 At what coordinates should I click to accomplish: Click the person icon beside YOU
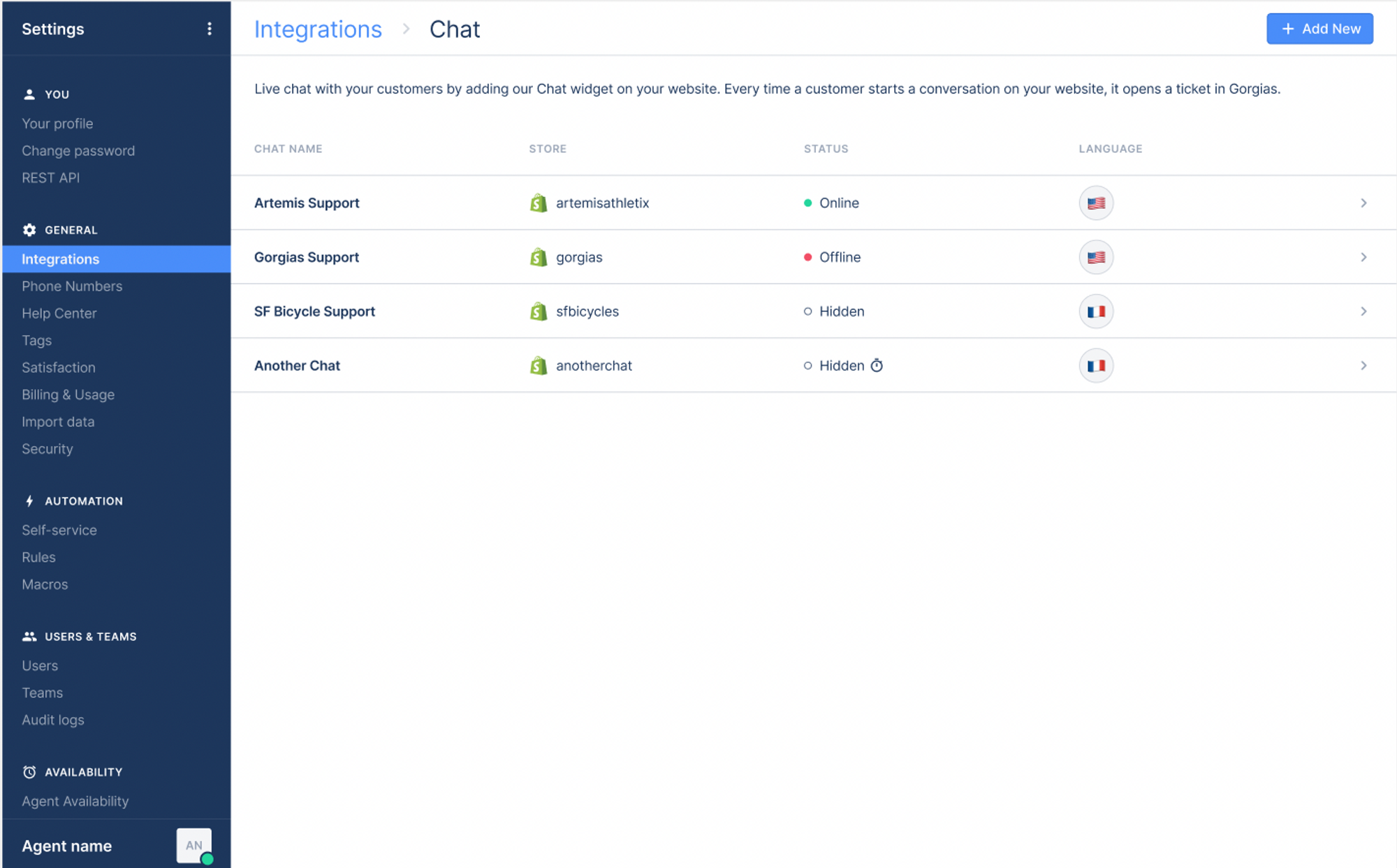(29, 94)
